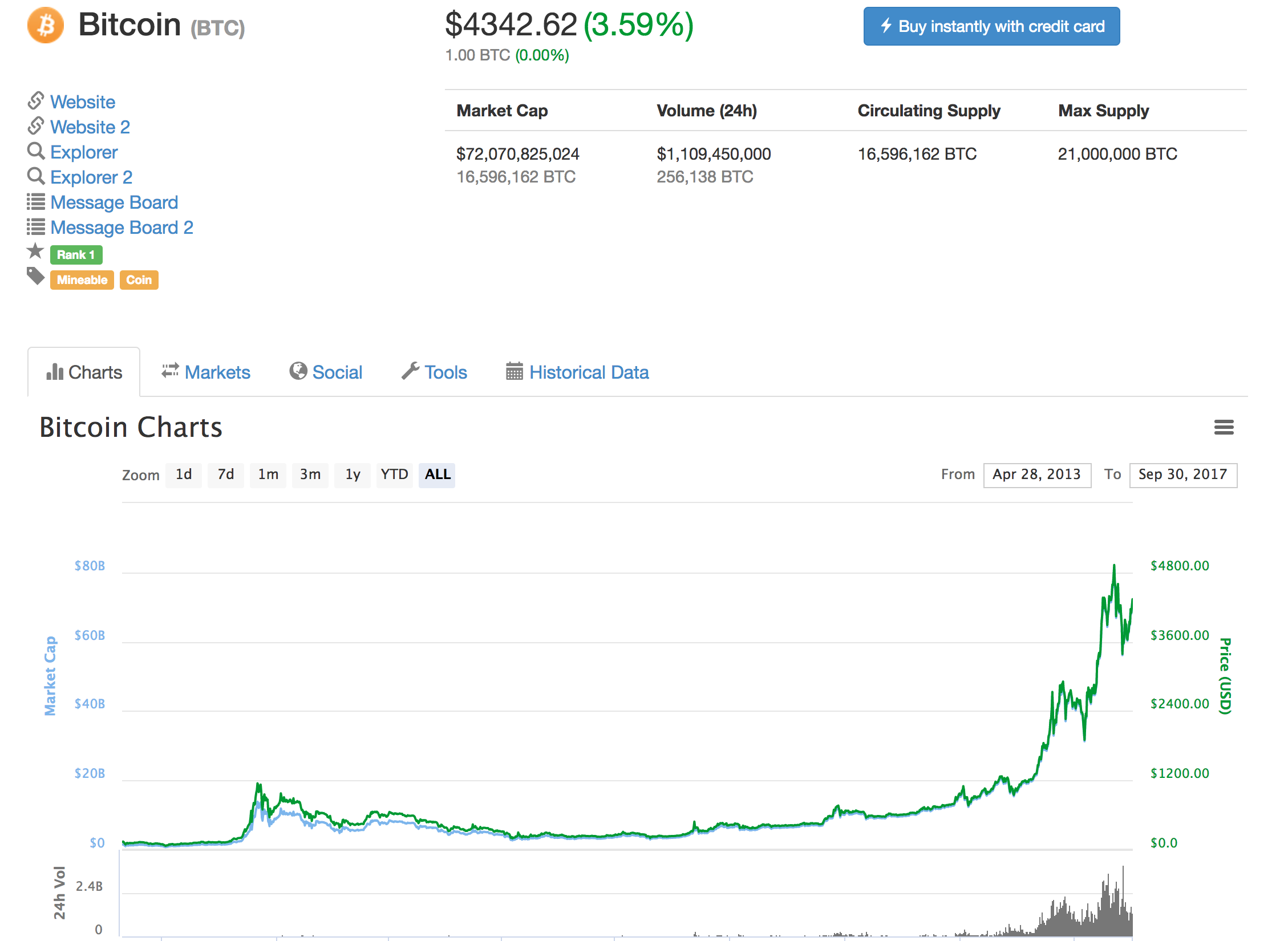
Task: Click the calendar icon beside Historical Data
Action: (515, 371)
